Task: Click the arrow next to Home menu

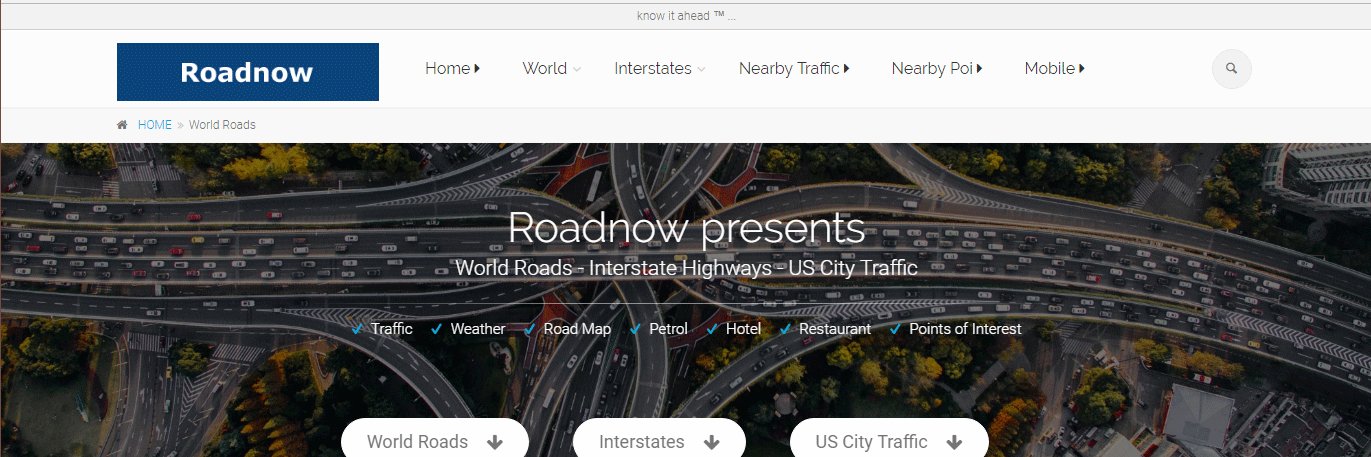Action: pyautogui.click(x=477, y=69)
